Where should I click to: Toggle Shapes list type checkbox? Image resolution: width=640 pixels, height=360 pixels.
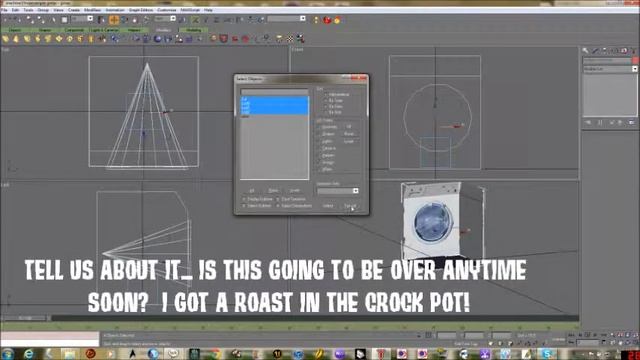326,134
